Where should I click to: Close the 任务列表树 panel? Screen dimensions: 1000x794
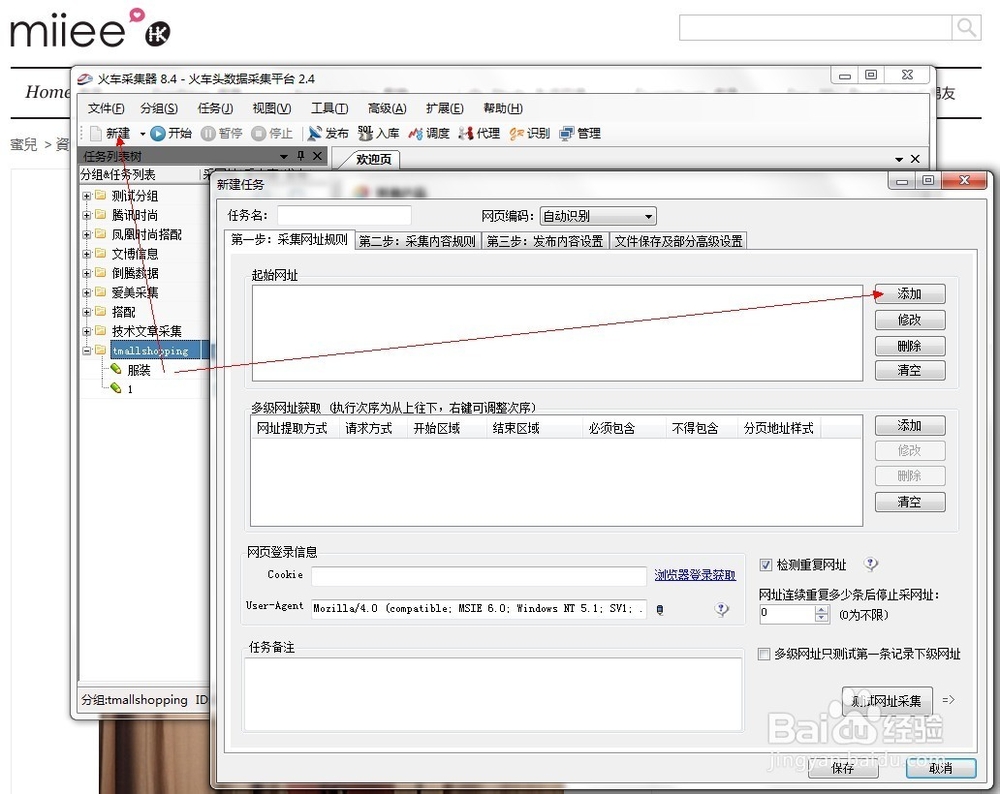pyautogui.click(x=317, y=156)
